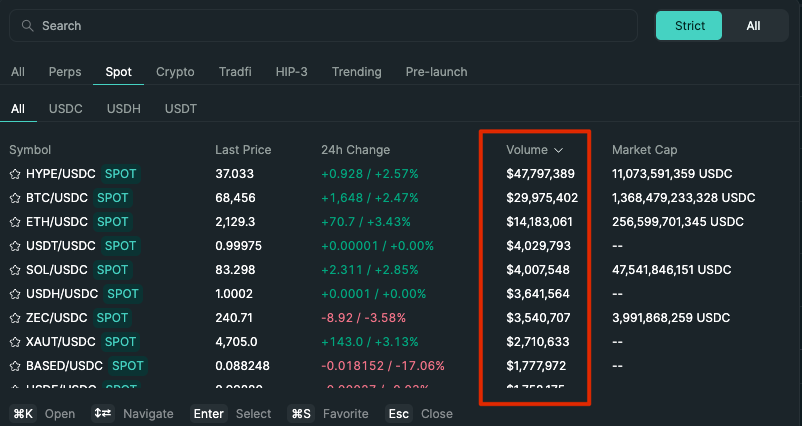Open the Pre-launch tab

tap(436, 72)
